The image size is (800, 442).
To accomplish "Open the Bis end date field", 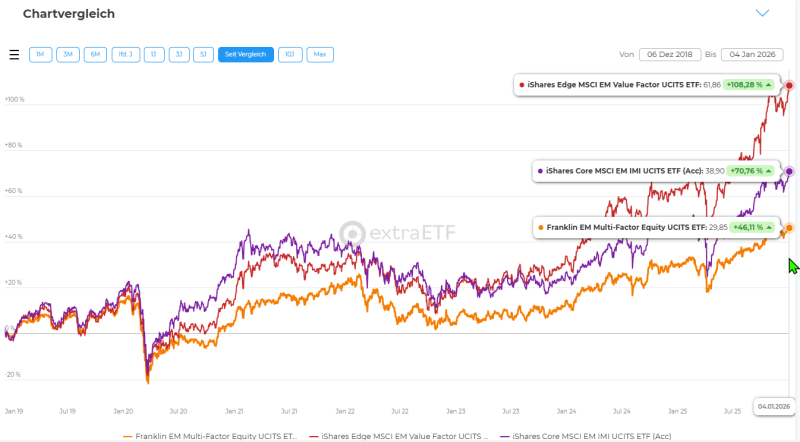I will point(755,54).
